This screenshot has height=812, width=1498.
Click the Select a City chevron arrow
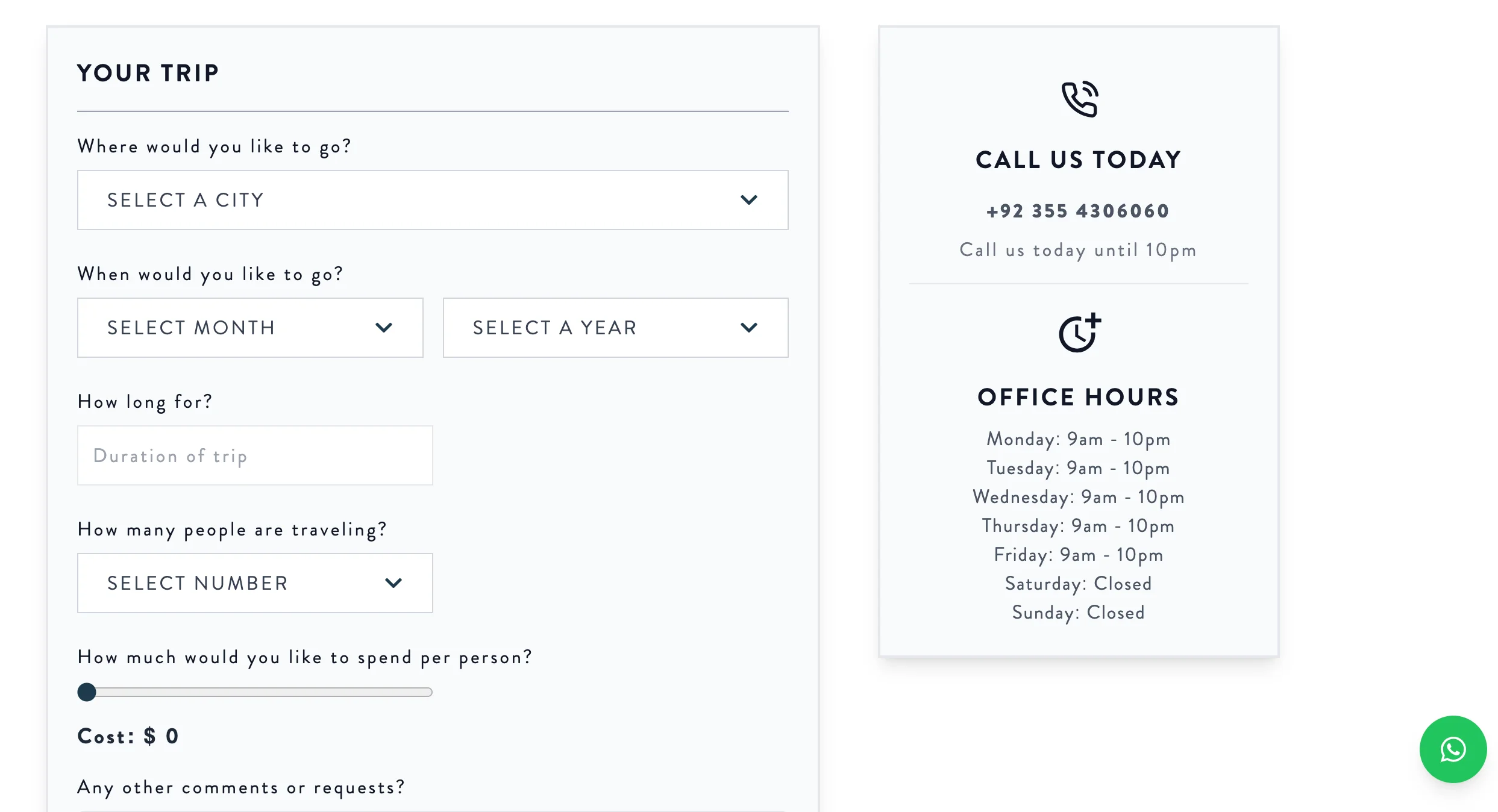pos(748,200)
